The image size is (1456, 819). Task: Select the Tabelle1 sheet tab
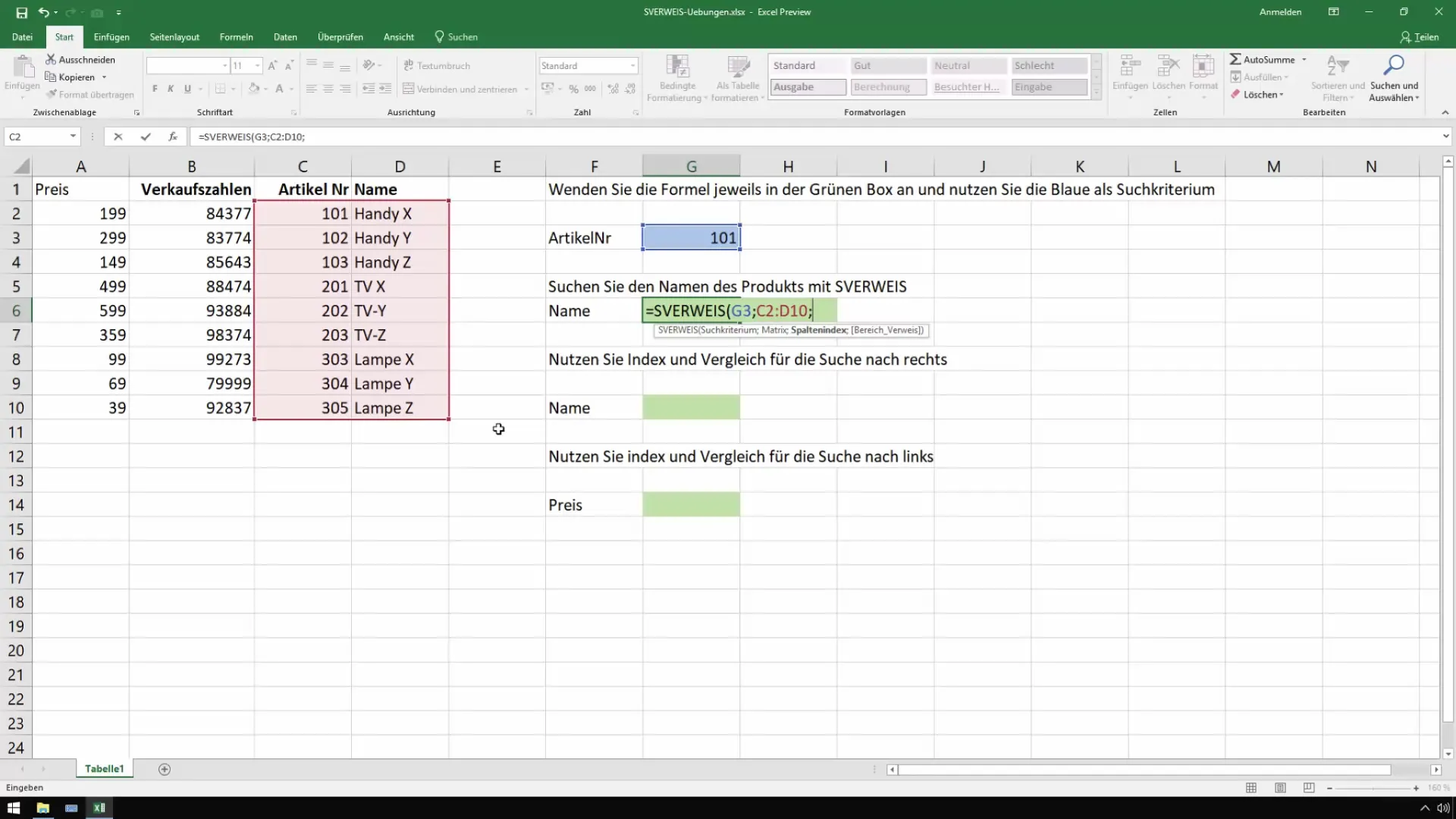[104, 769]
